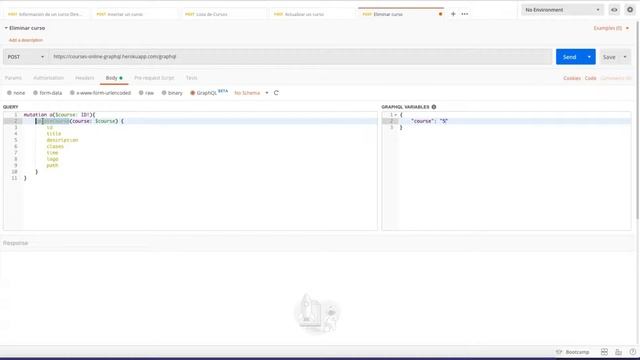Open the Examples (0) dropdown
Viewport: 640px width, 360px height.
coord(611,28)
